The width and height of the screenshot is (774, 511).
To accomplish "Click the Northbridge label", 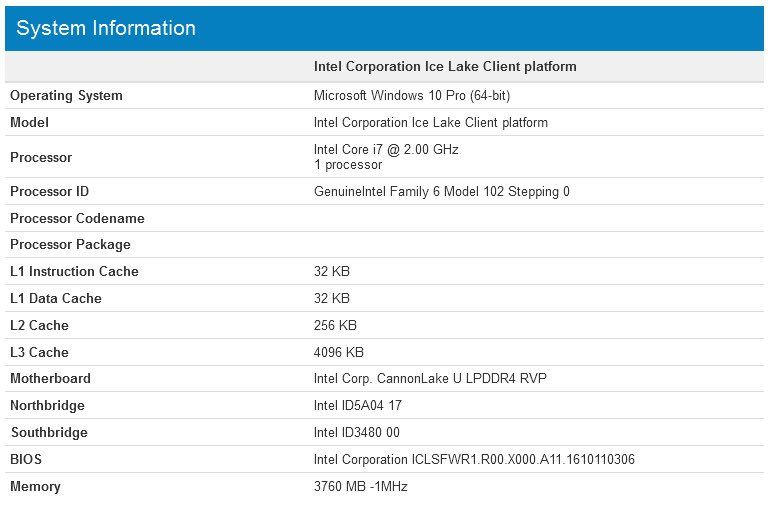I will pos(47,405).
